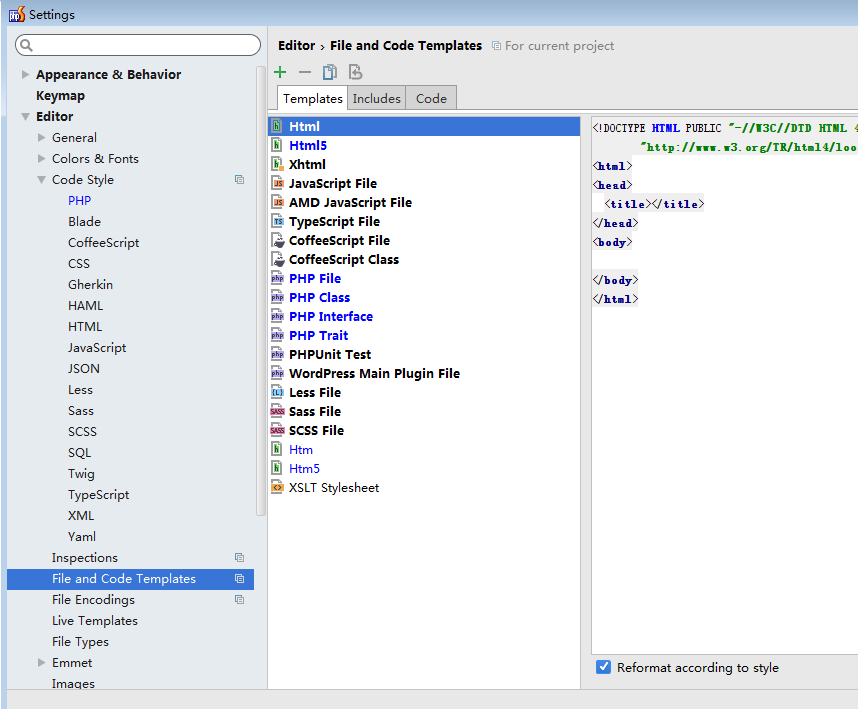Click the AMD JavaScript File icon

(x=277, y=202)
